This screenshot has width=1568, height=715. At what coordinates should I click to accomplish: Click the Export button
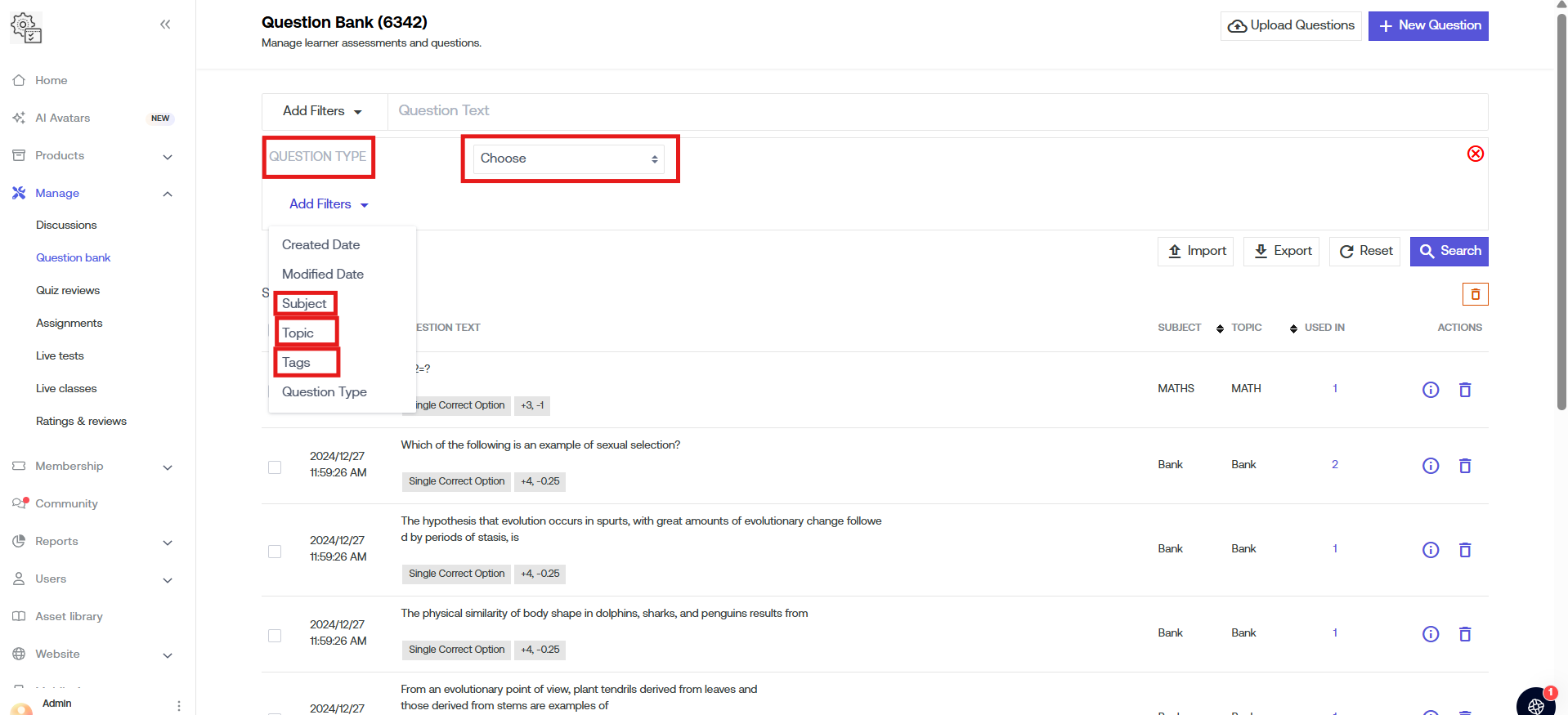[1281, 251]
